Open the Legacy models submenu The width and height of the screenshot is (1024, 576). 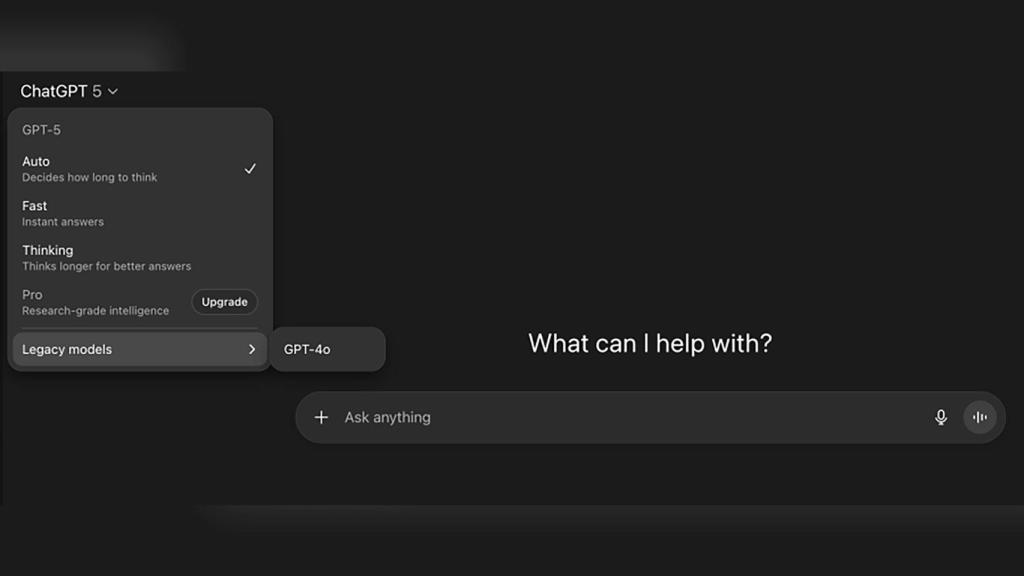coord(67,349)
